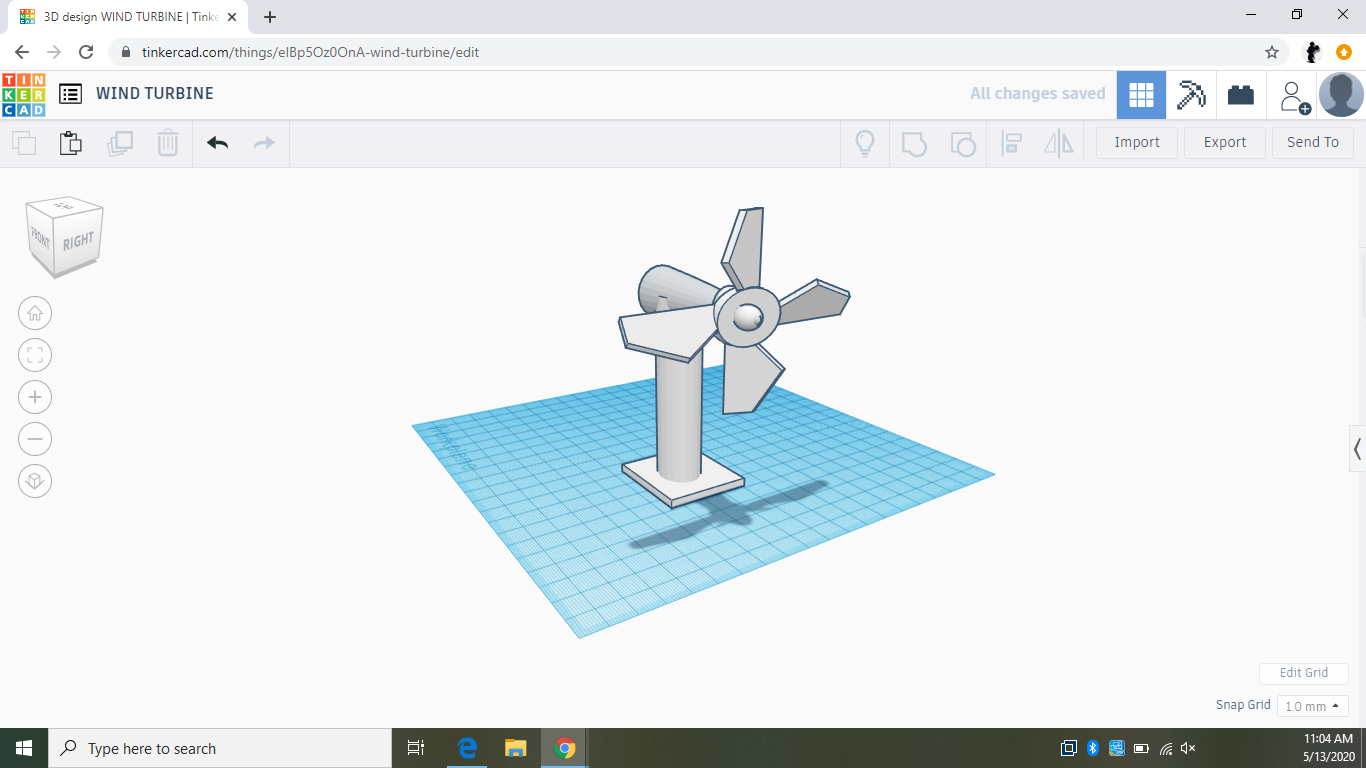Select the Group shapes tool
This screenshot has height=768, width=1366.
click(915, 143)
